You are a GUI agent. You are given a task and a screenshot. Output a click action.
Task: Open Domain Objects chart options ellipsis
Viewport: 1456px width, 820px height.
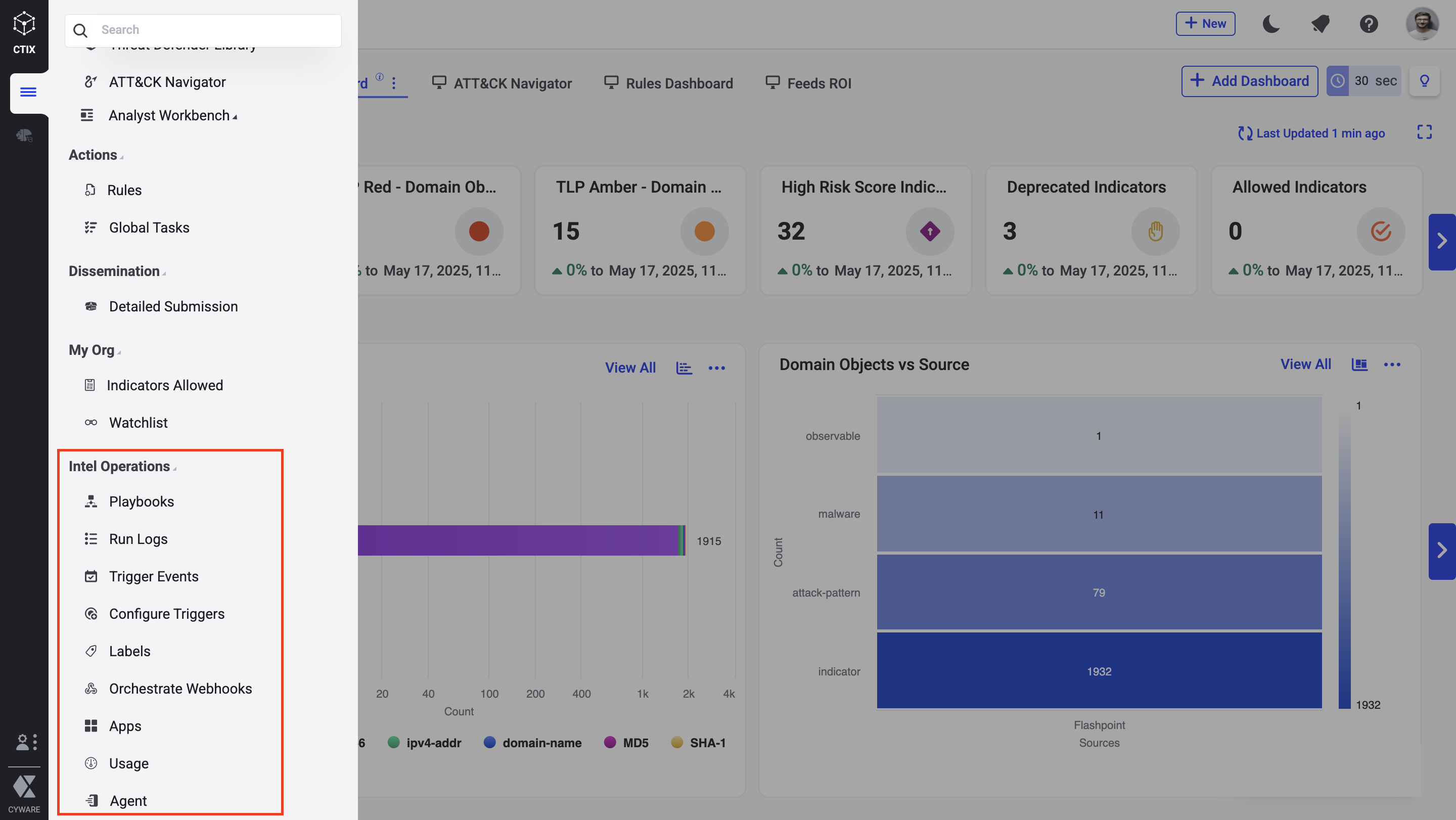coord(1392,365)
